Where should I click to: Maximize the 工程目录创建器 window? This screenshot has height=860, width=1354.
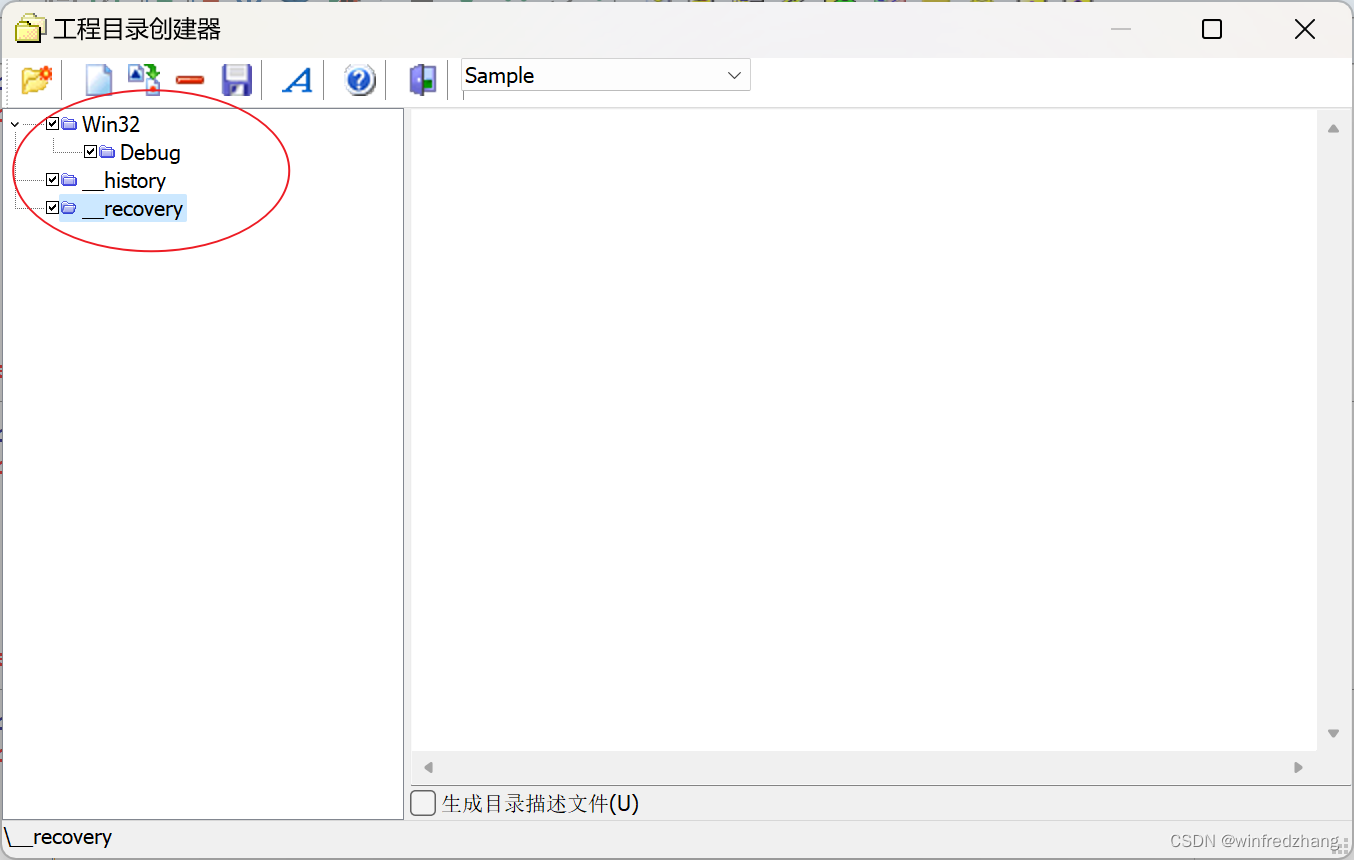coord(1212,29)
